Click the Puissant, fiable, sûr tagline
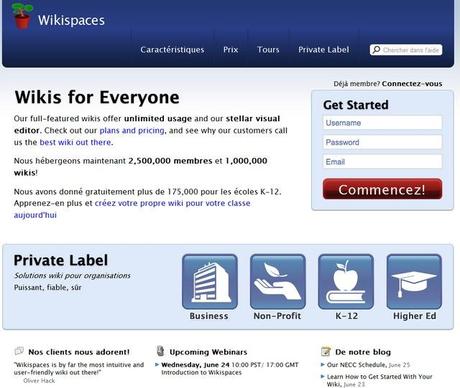This screenshot has height=388, width=460. 48,287
